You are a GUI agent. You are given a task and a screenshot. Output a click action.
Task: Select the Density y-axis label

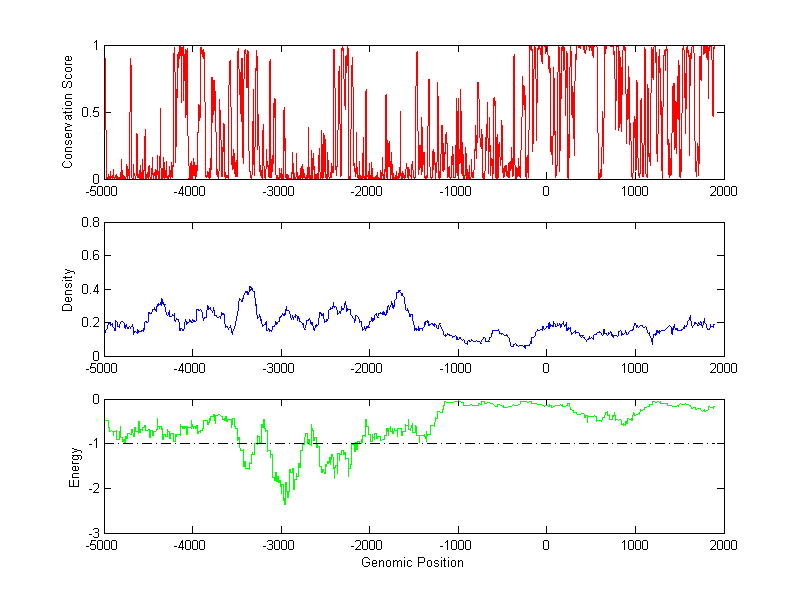pos(68,289)
